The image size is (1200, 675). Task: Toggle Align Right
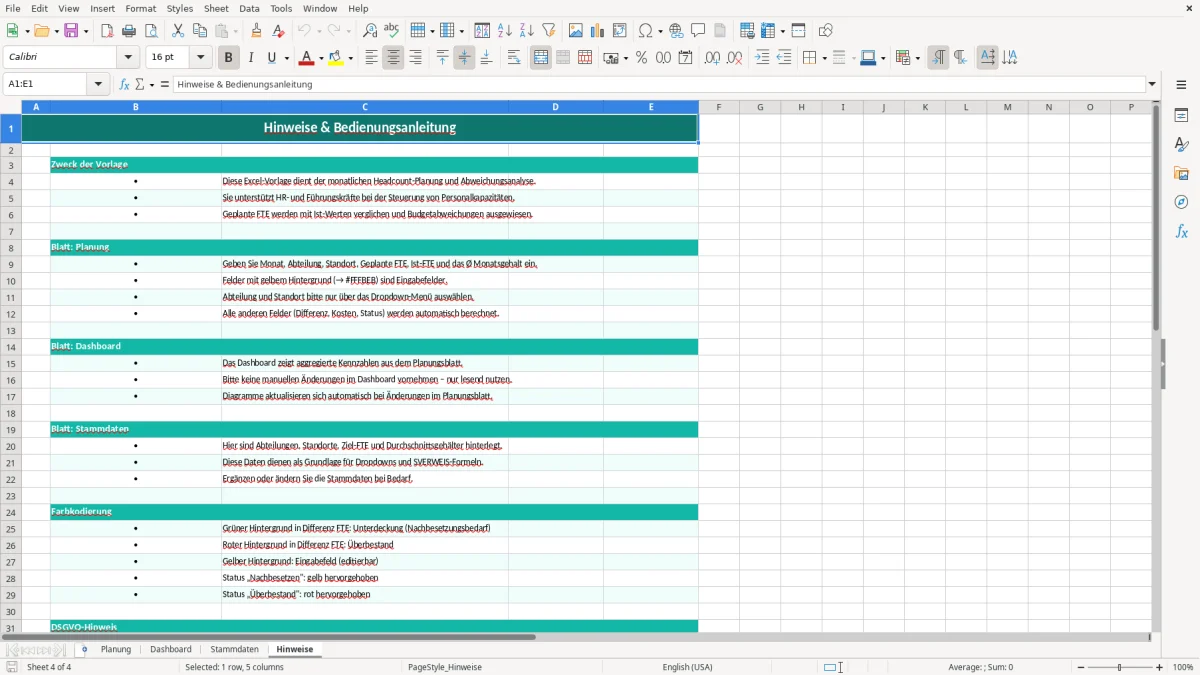tap(415, 58)
